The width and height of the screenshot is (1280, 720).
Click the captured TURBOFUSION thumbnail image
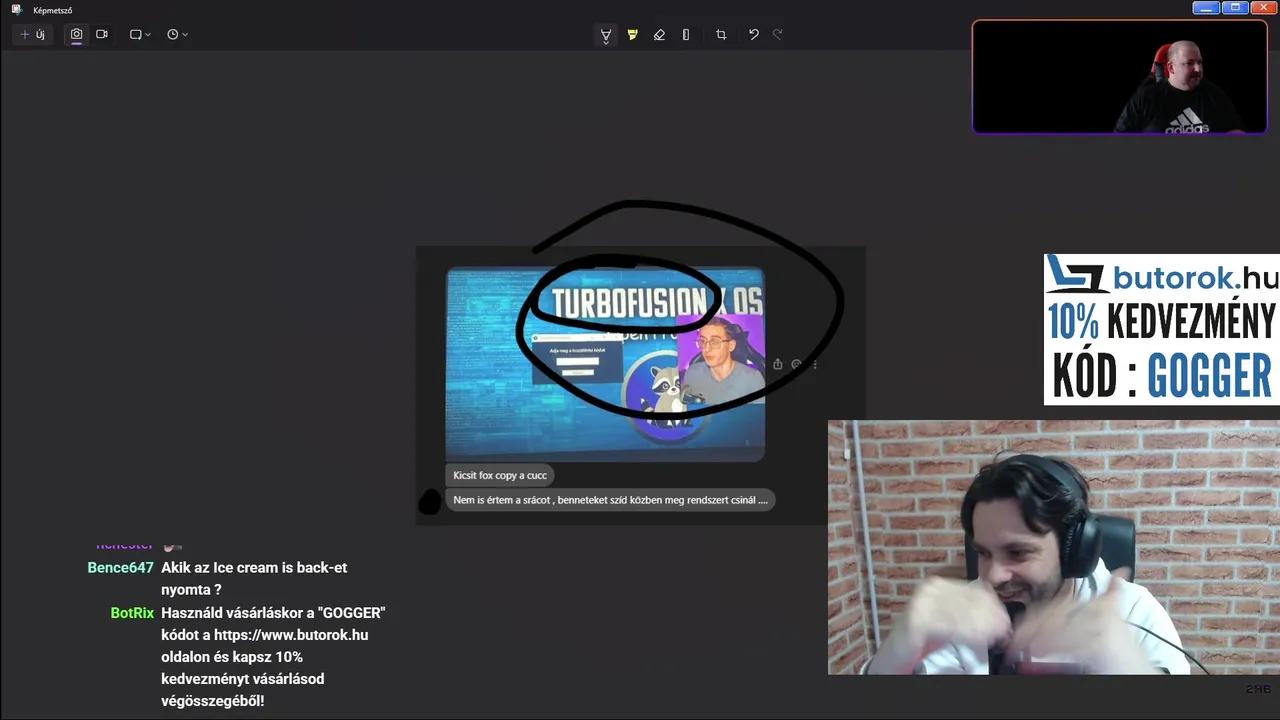(x=605, y=364)
